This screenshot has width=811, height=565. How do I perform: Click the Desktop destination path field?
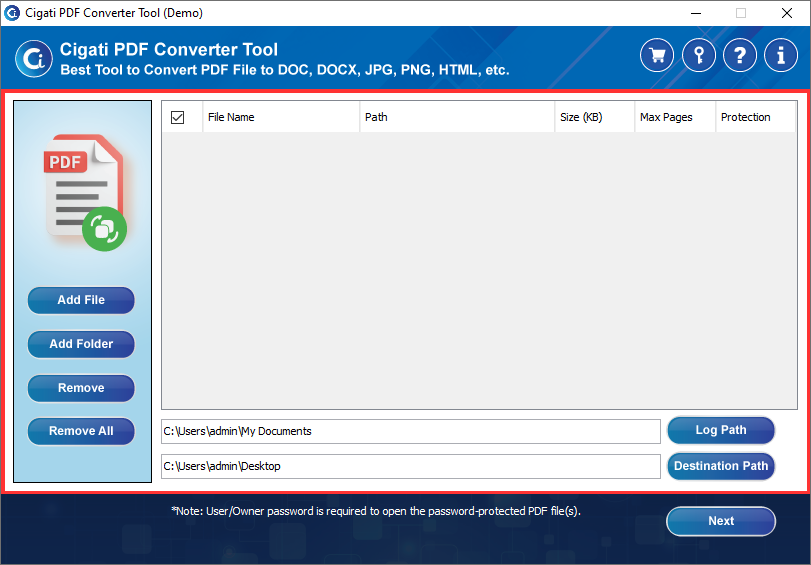pos(411,467)
